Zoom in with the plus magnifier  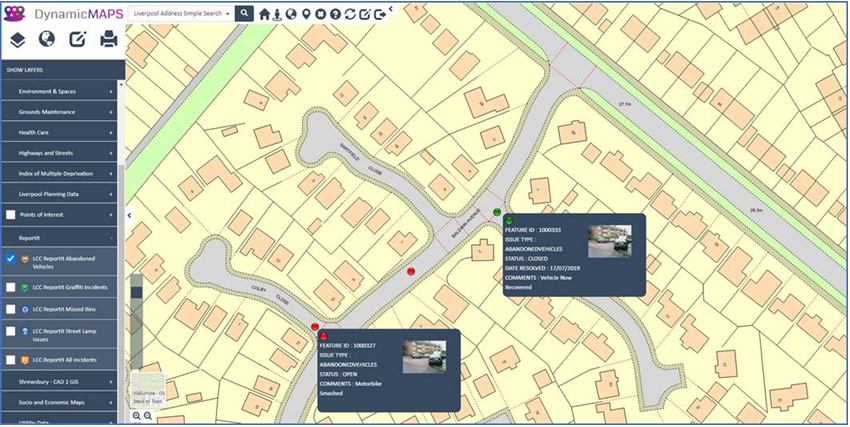point(136,416)
